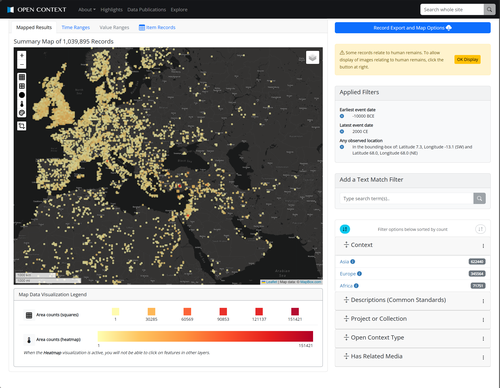Click the Europe record count badge
This screenshot has height=388, width=500.
point(477,274)
